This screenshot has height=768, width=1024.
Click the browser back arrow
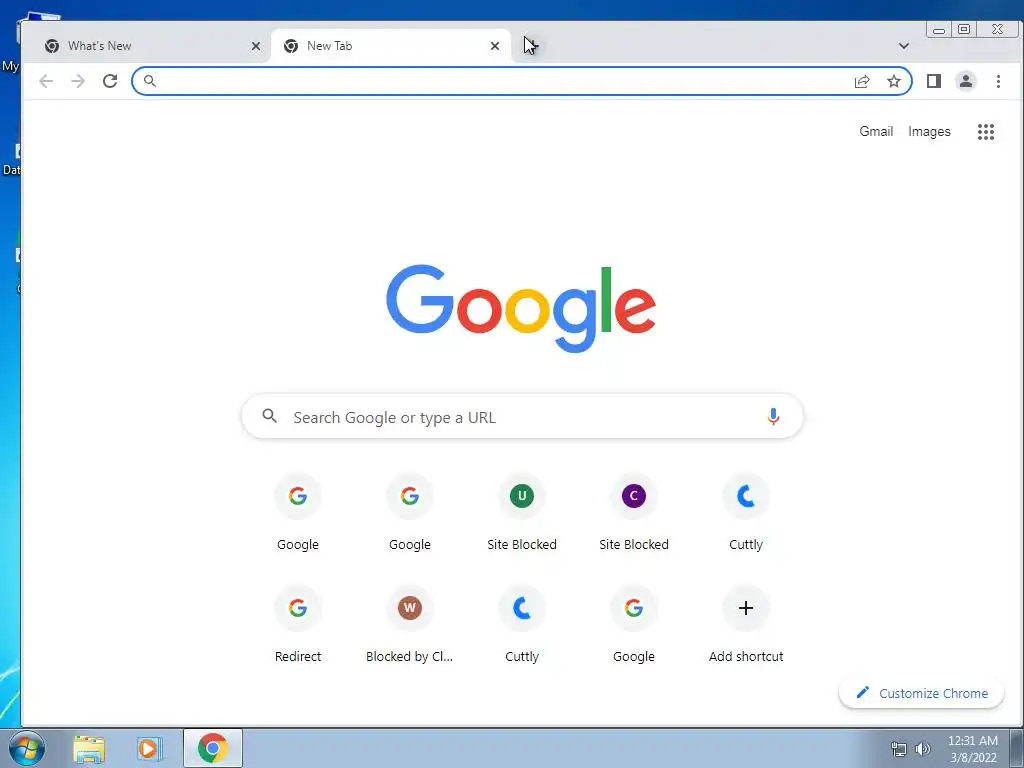tap(46, 81)
